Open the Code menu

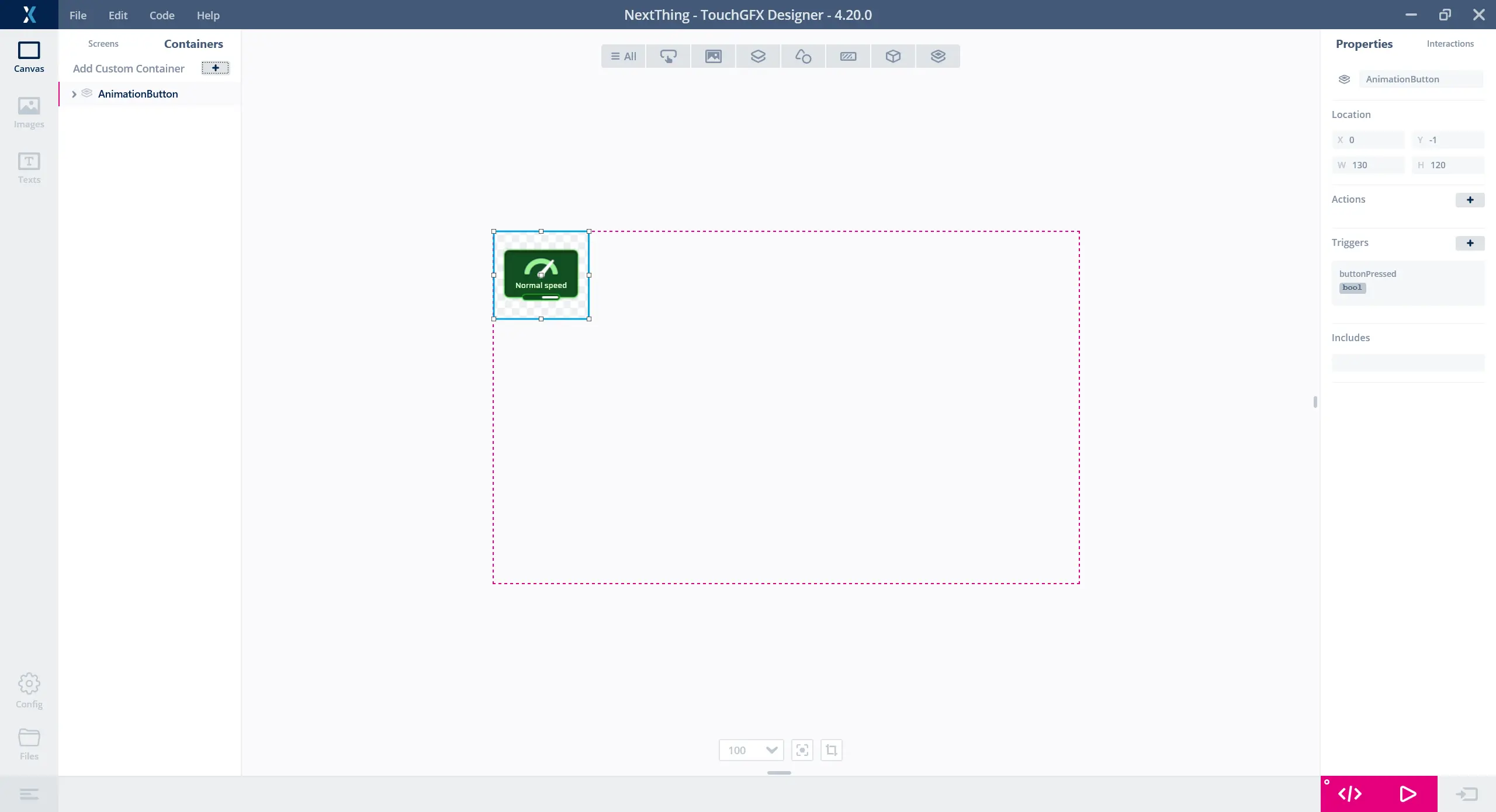pyautogui.click(x=162, y=15)
